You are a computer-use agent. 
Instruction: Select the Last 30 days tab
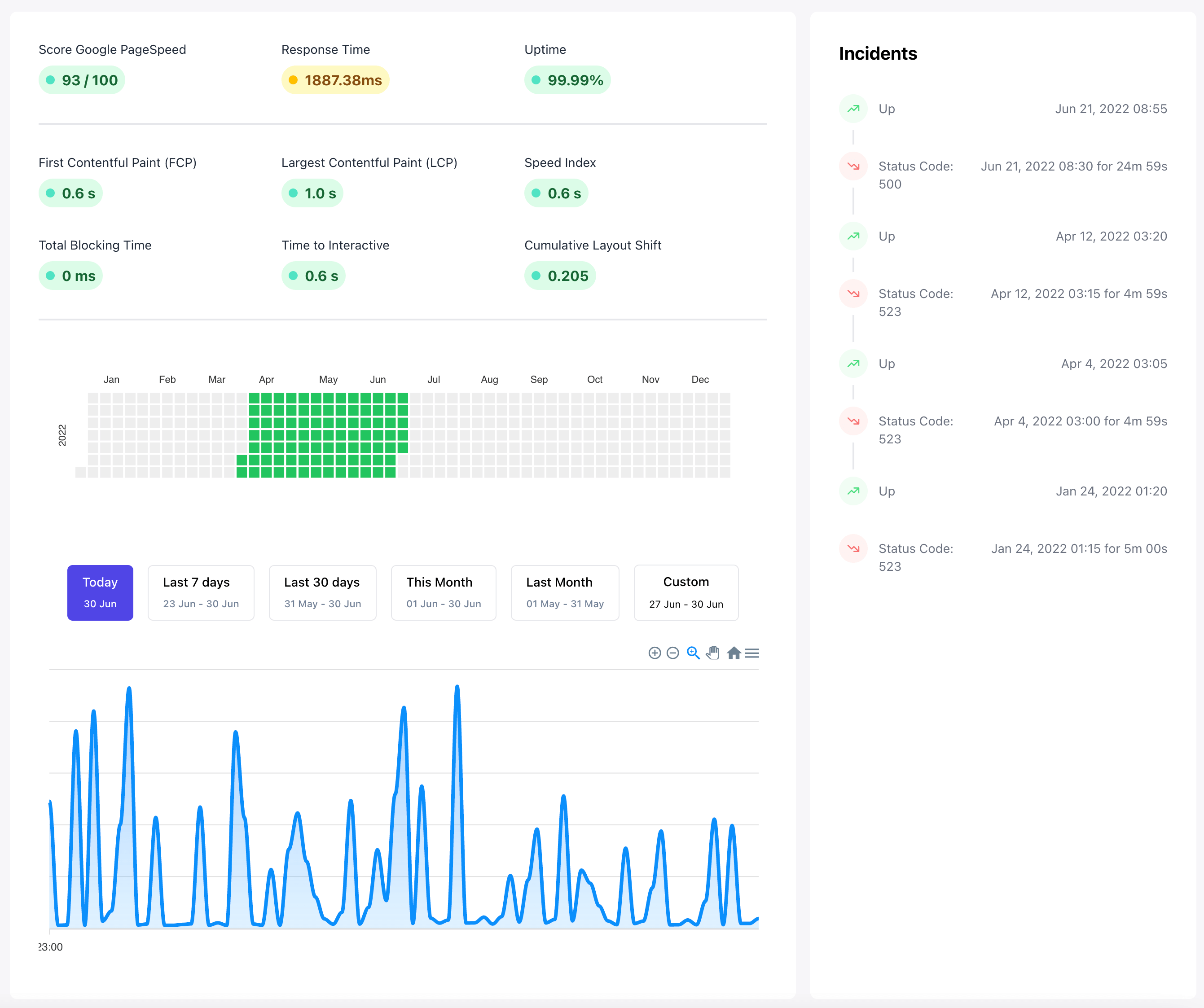click(x=322, y=592)
